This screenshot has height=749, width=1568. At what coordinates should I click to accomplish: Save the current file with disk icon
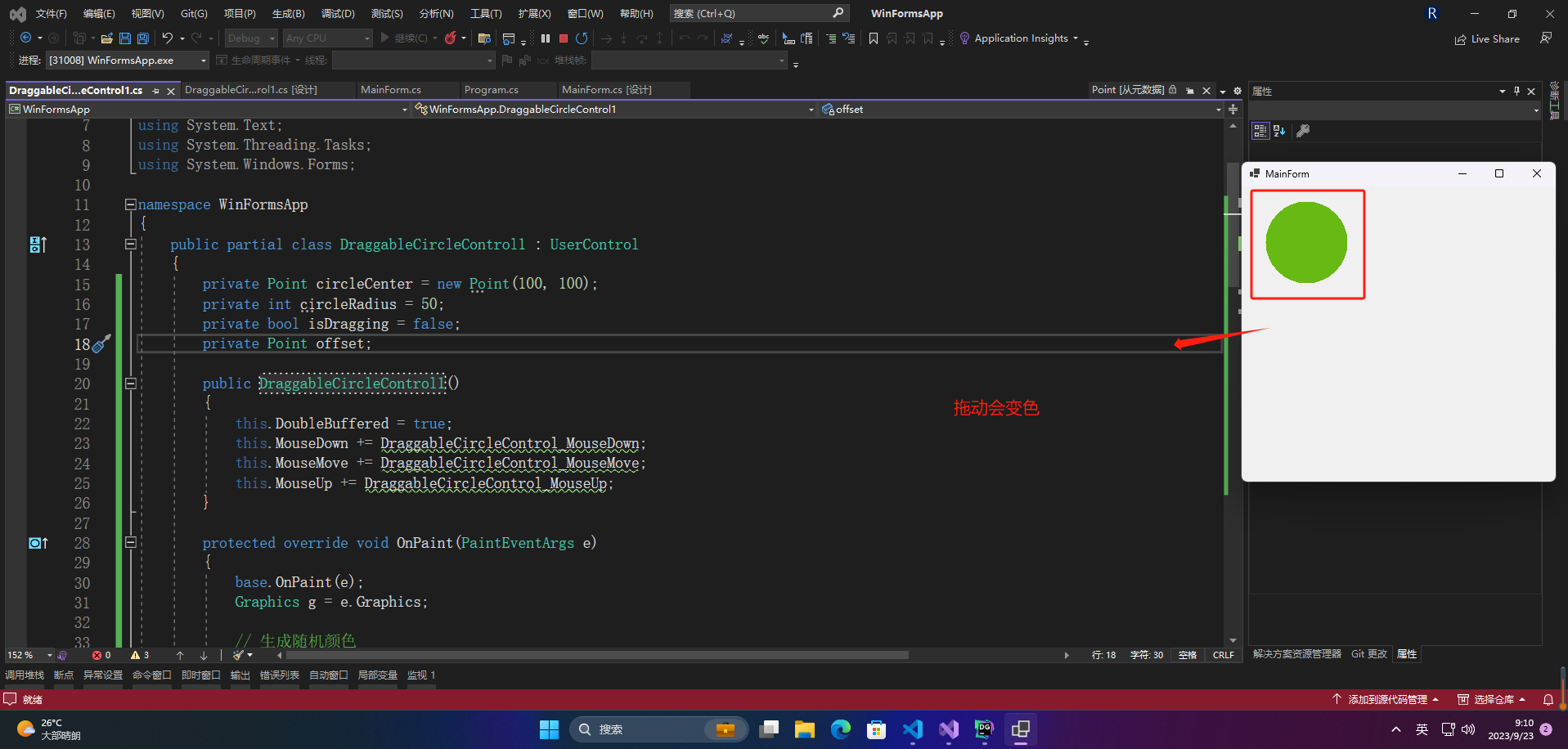click(x=124, y=38)
